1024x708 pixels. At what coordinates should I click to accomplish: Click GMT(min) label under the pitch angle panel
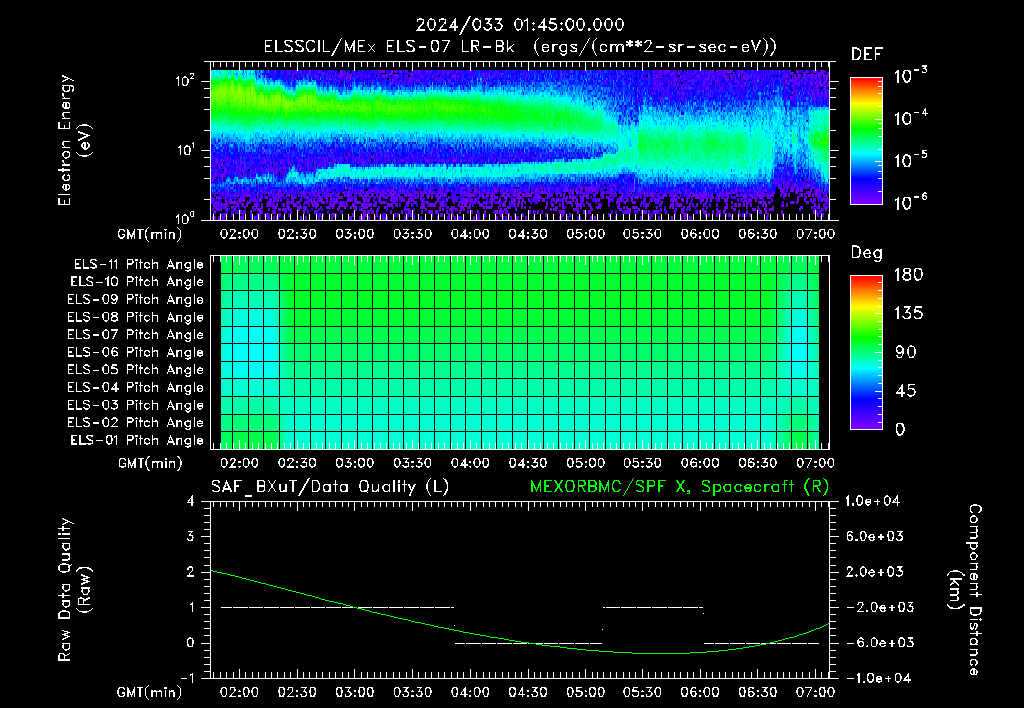150,464
